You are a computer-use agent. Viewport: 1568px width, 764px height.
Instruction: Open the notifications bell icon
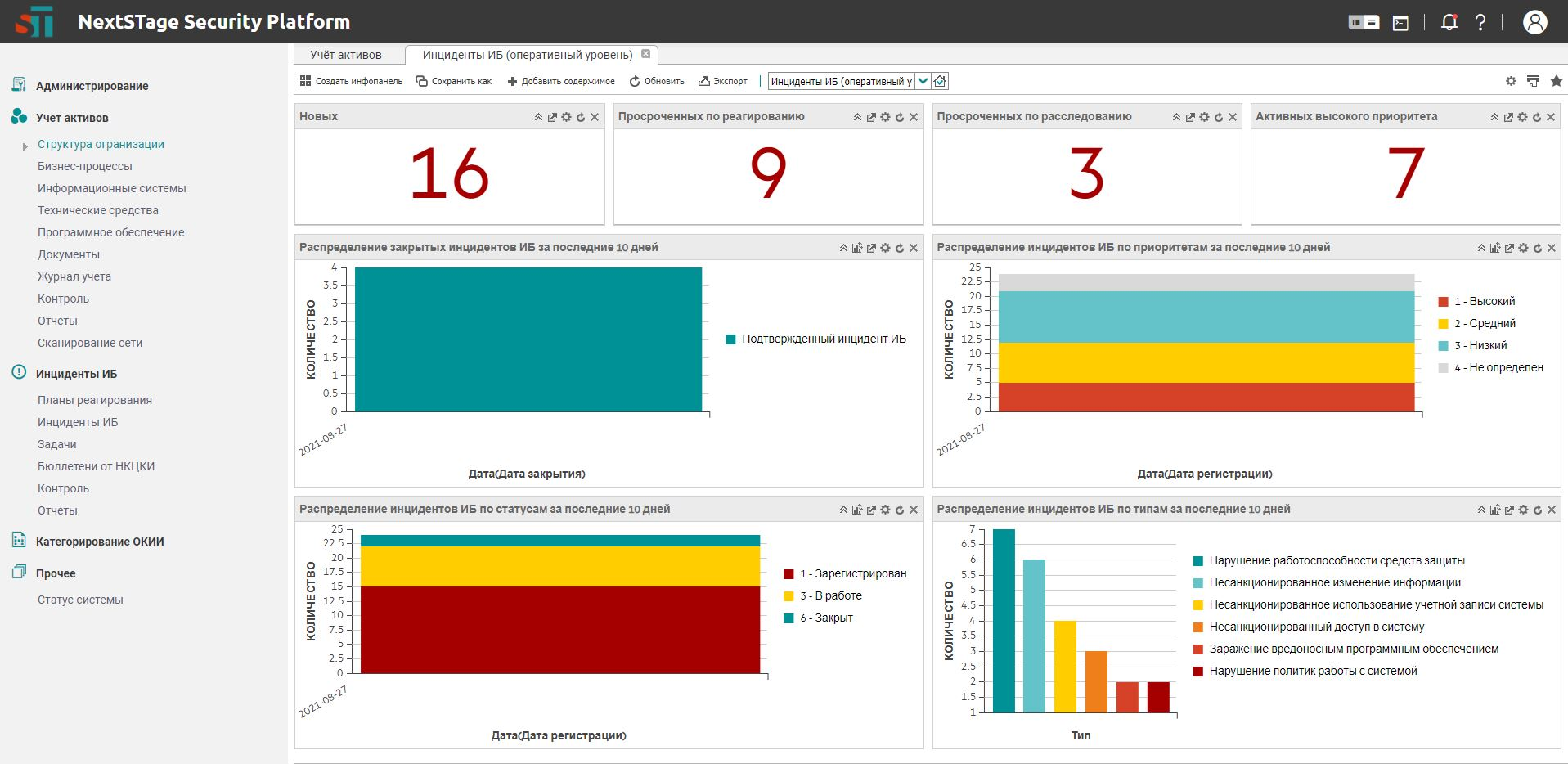(x=1449, y=22)
